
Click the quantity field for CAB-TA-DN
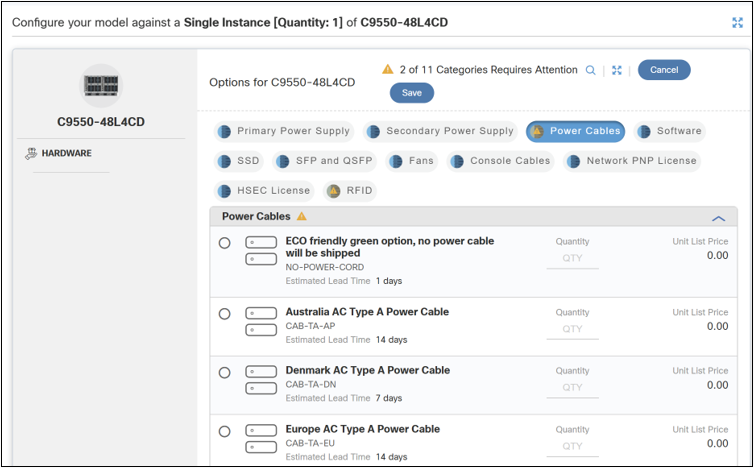tap(572, 388)
